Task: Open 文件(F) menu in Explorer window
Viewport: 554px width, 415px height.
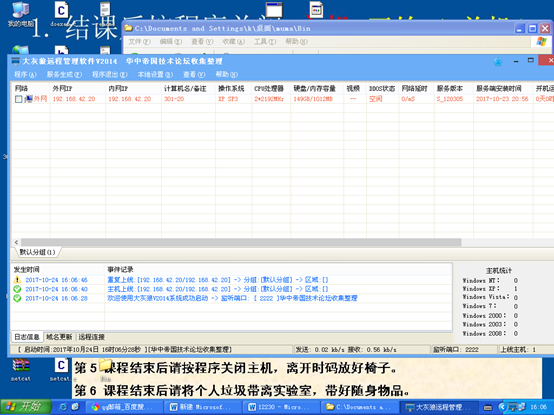Action: [x=139, y=42]
